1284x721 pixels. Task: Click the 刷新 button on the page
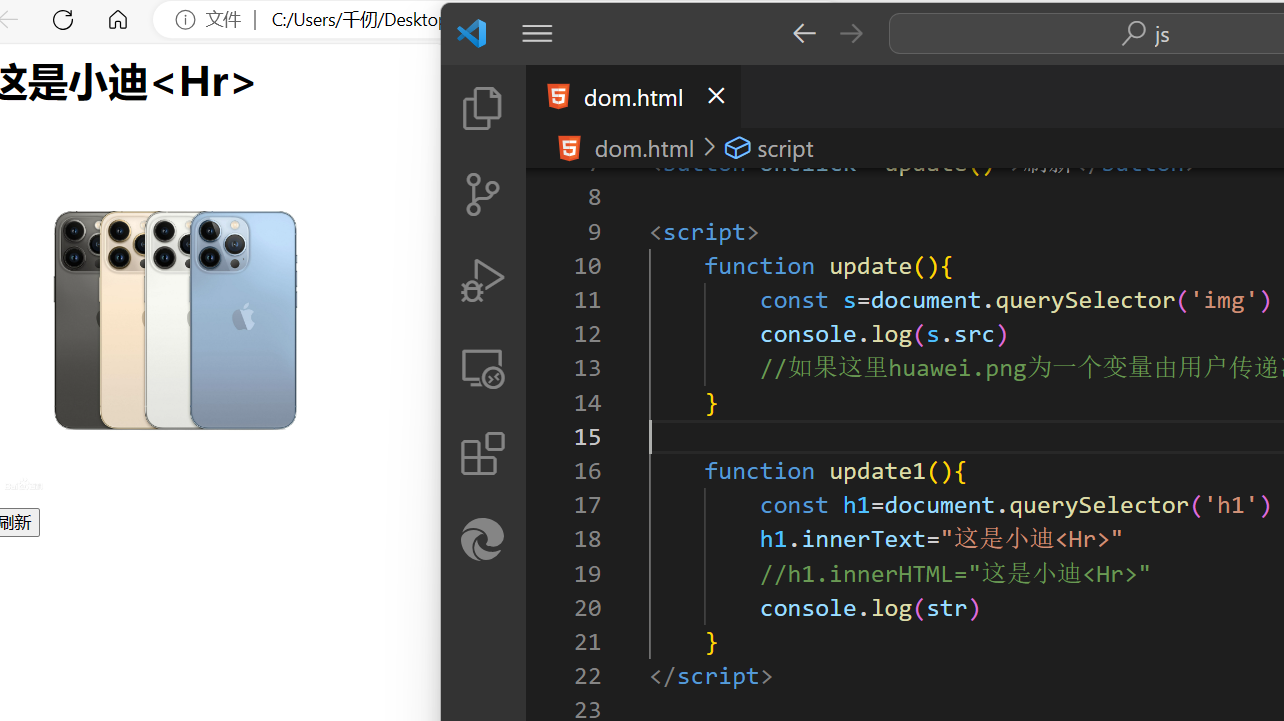(17, 523)
